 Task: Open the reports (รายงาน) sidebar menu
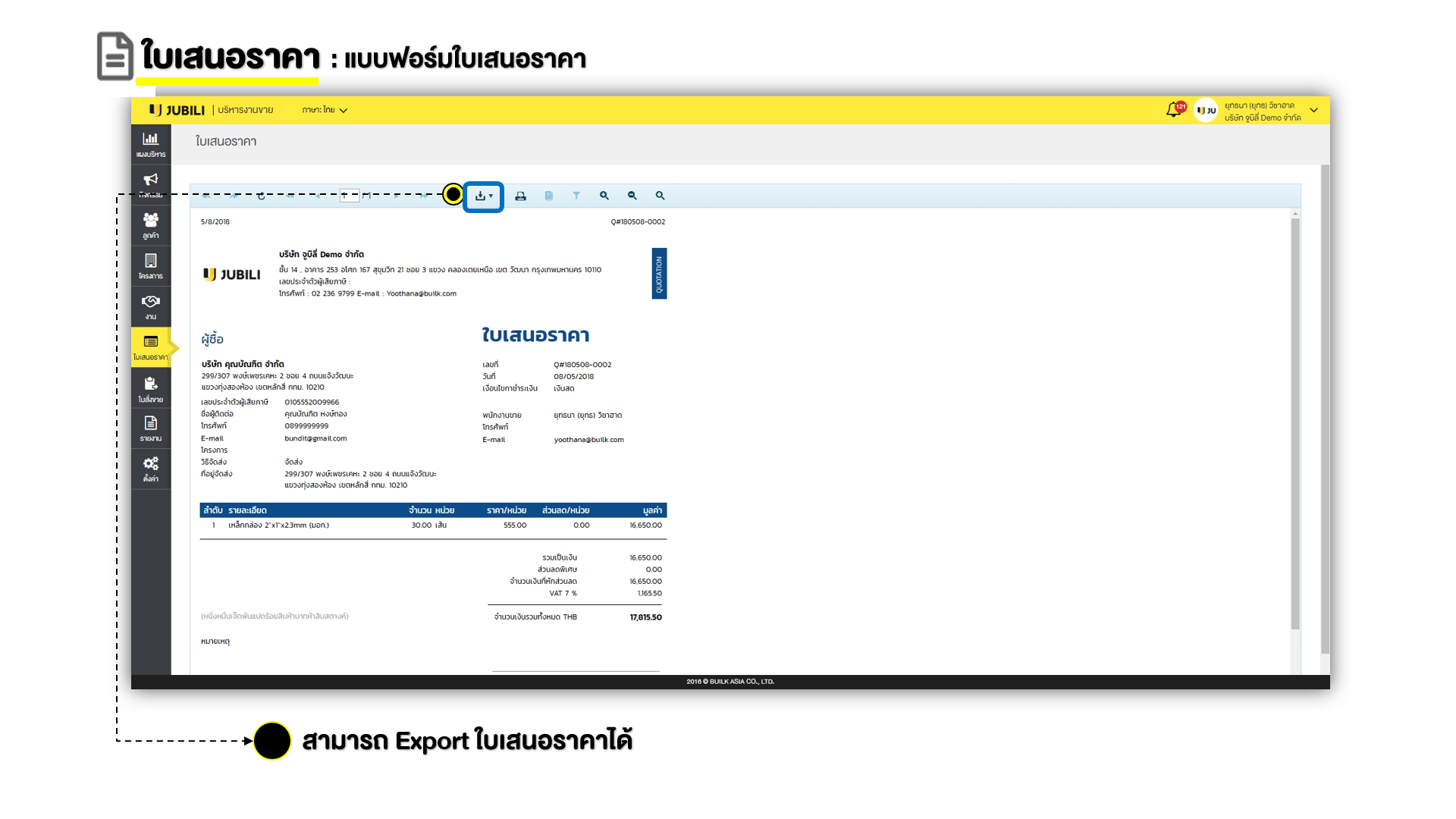151,428
